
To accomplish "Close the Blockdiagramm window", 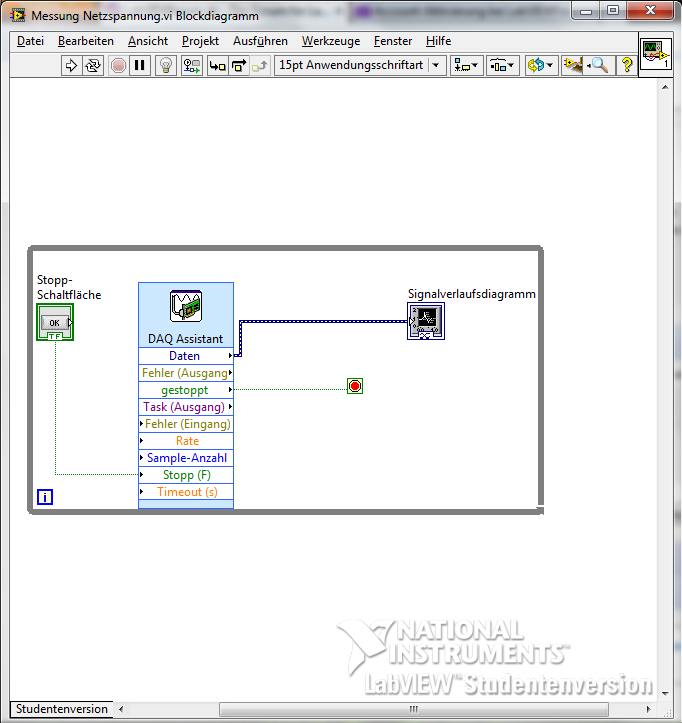I will [x=650, y=10].
